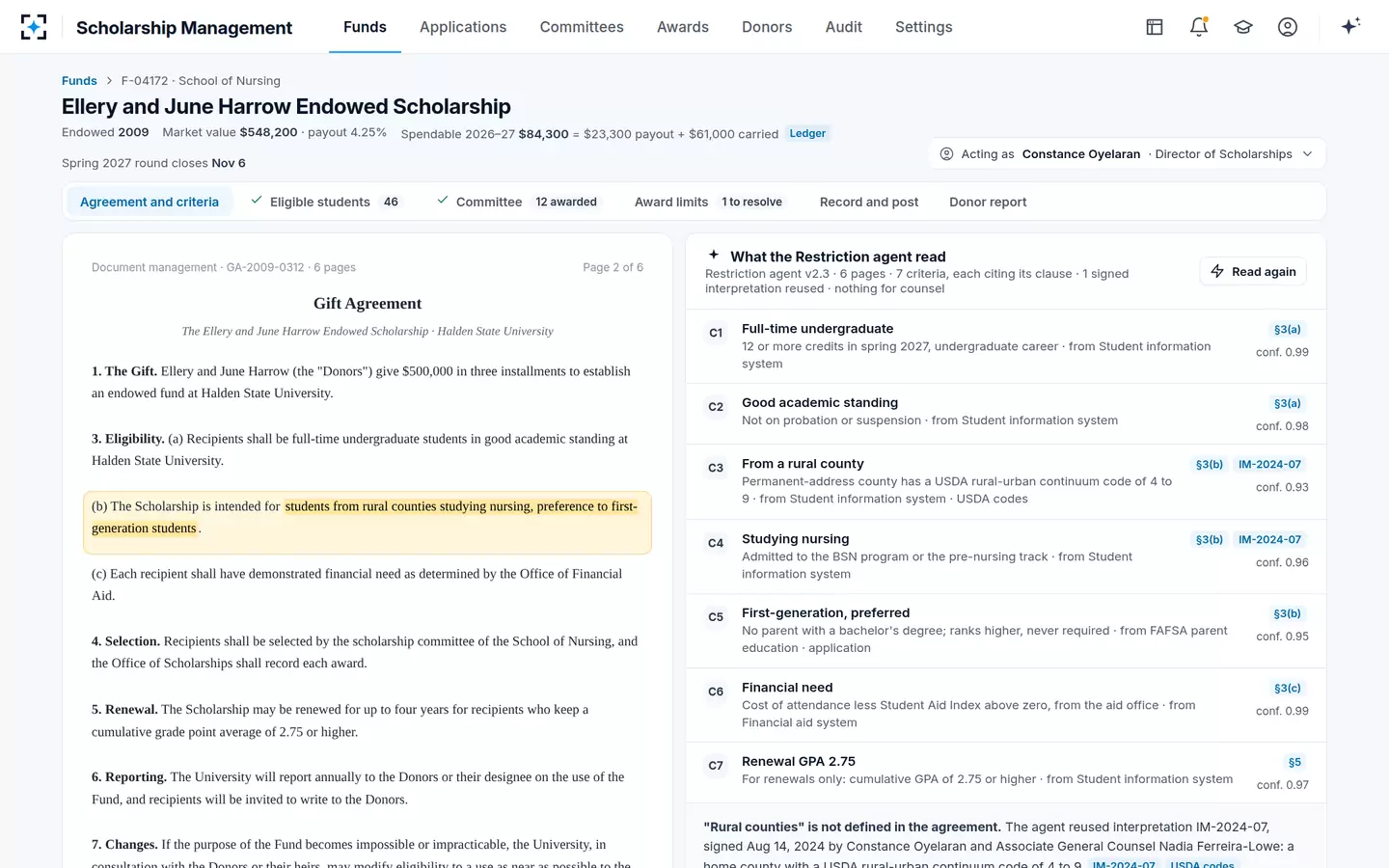
Task: Click the eligible students count "46"
Action: coord(391,202)
